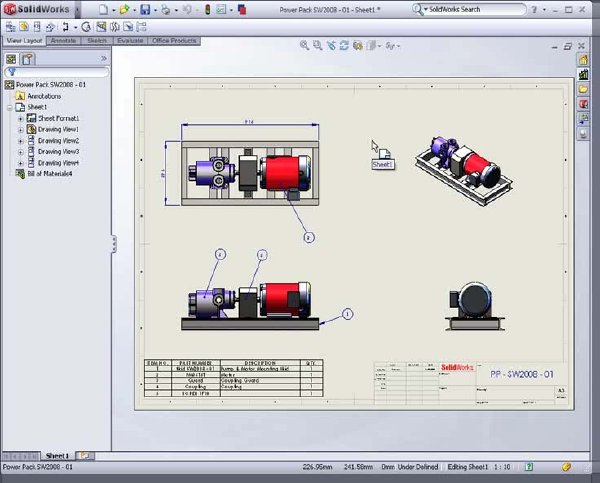
Task: Open the Options icon in title bar
Action: click(x=221, y=9)
